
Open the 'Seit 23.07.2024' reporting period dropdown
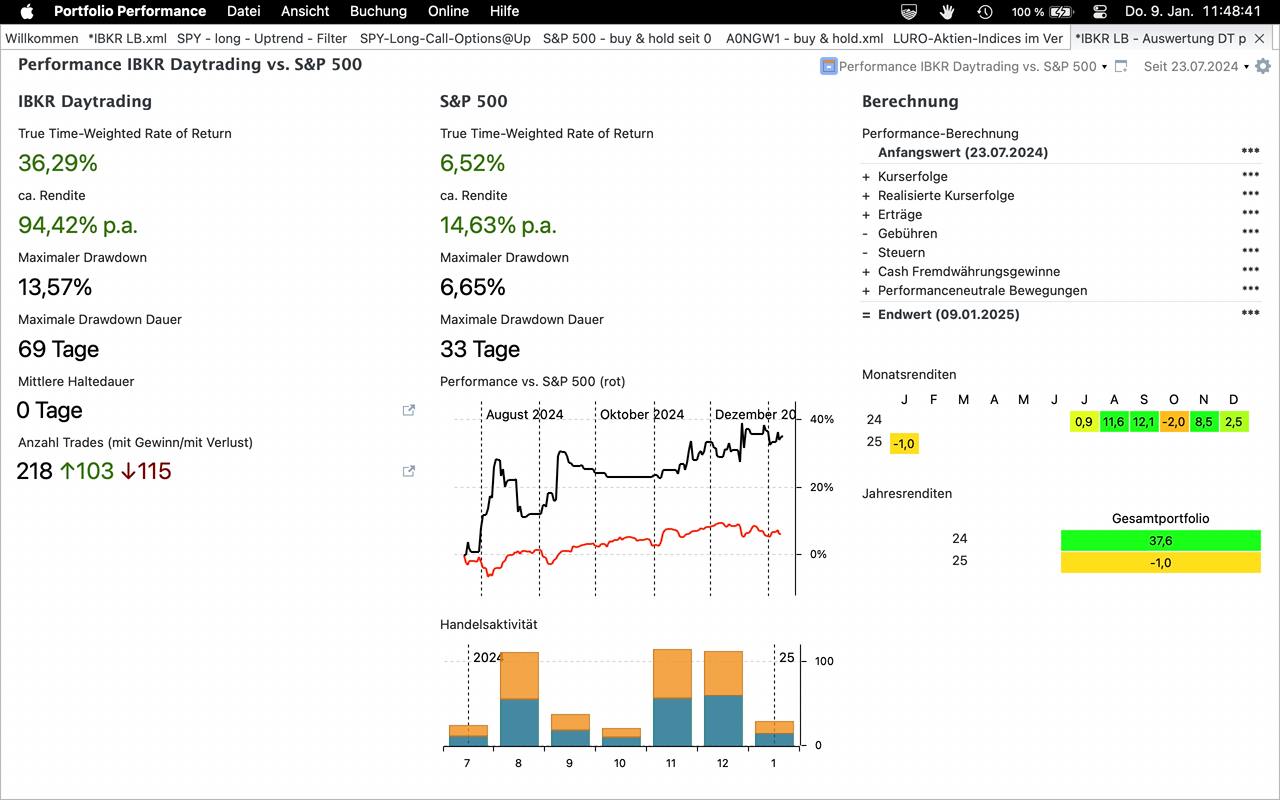1196,66
